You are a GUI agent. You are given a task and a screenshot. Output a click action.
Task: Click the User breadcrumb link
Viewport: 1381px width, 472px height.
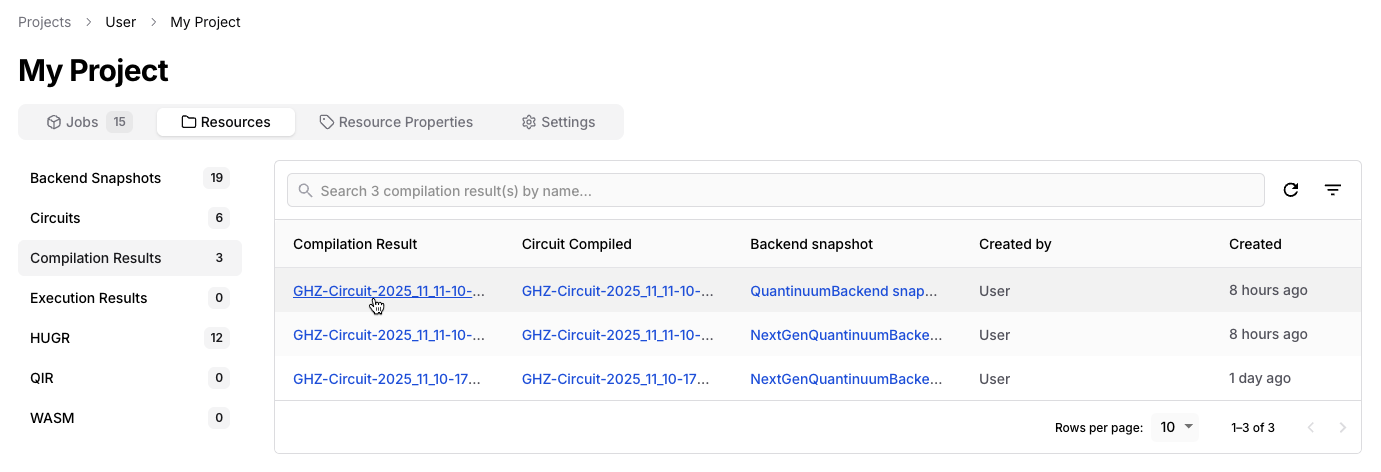coord(121,22)
